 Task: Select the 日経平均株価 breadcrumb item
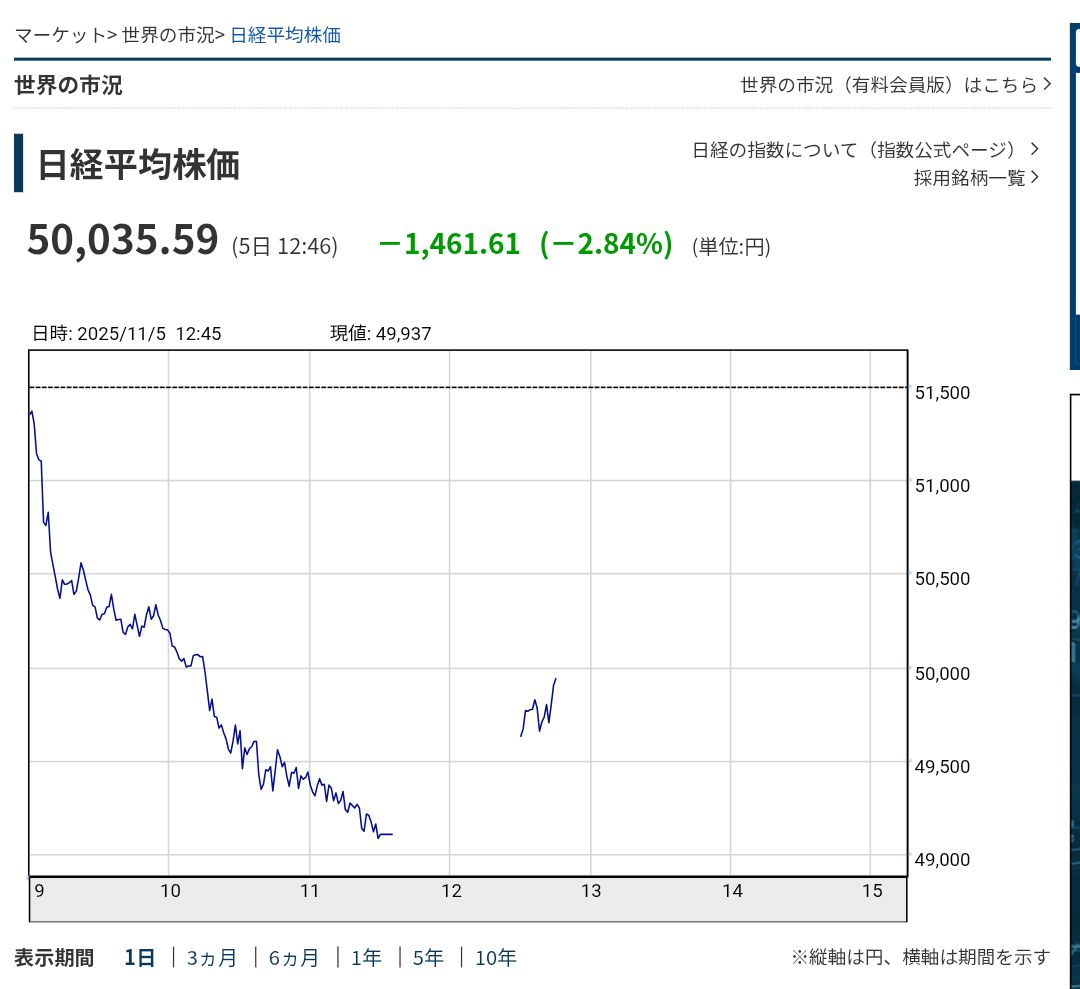285,35
